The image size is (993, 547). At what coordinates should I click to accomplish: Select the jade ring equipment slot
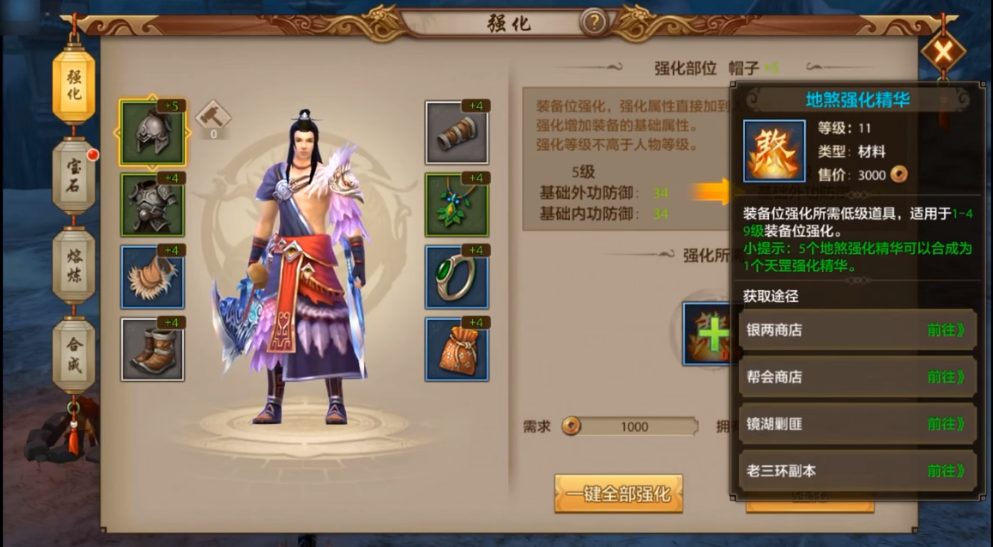[x=457, y=277]
